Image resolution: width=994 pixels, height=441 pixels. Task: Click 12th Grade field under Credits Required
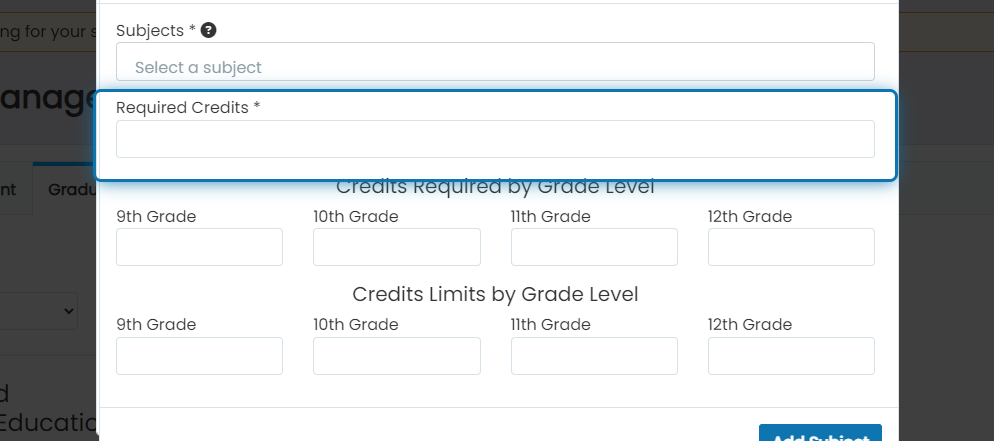point(791,247)
